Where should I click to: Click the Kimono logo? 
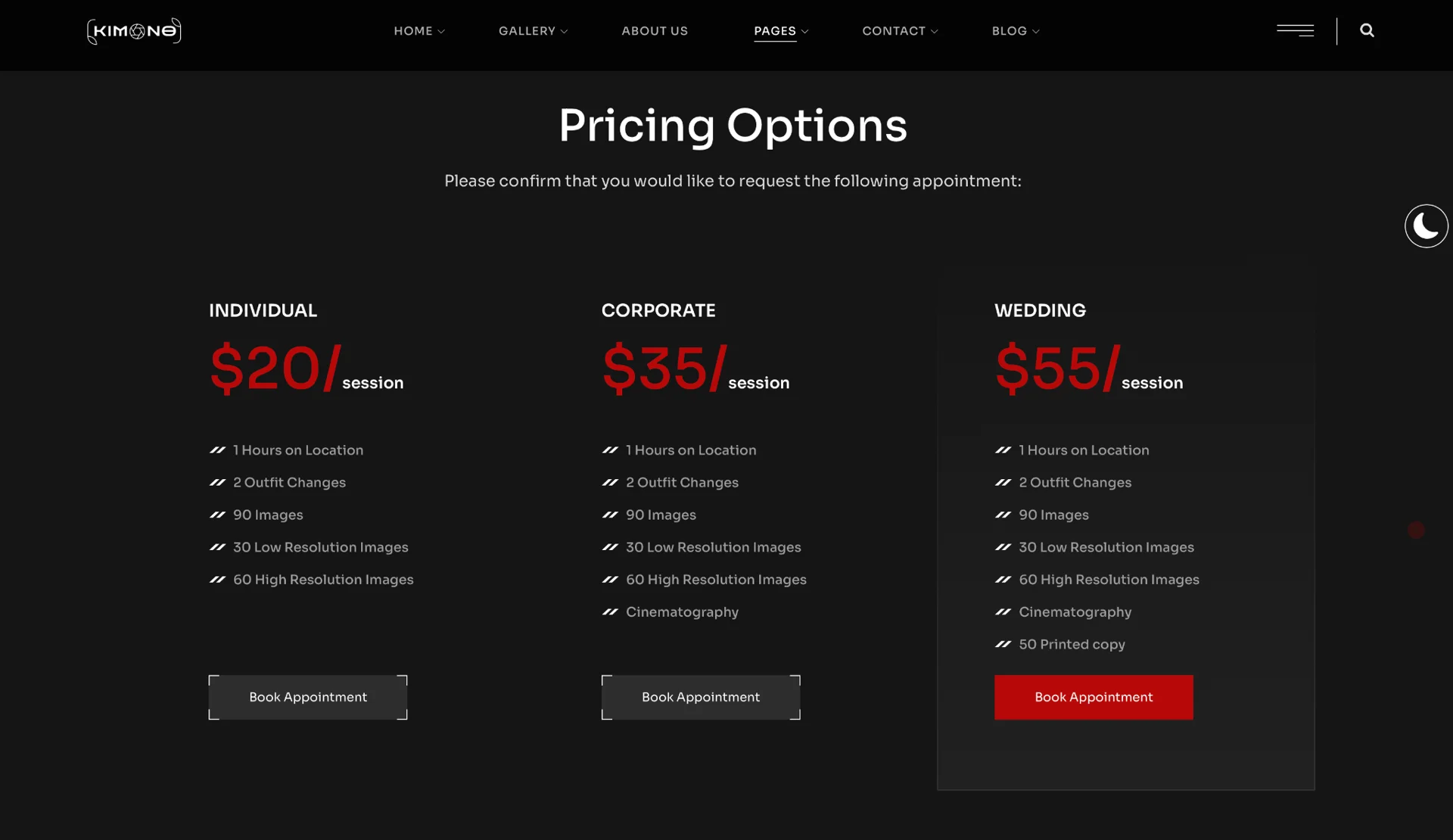point(134,31)
